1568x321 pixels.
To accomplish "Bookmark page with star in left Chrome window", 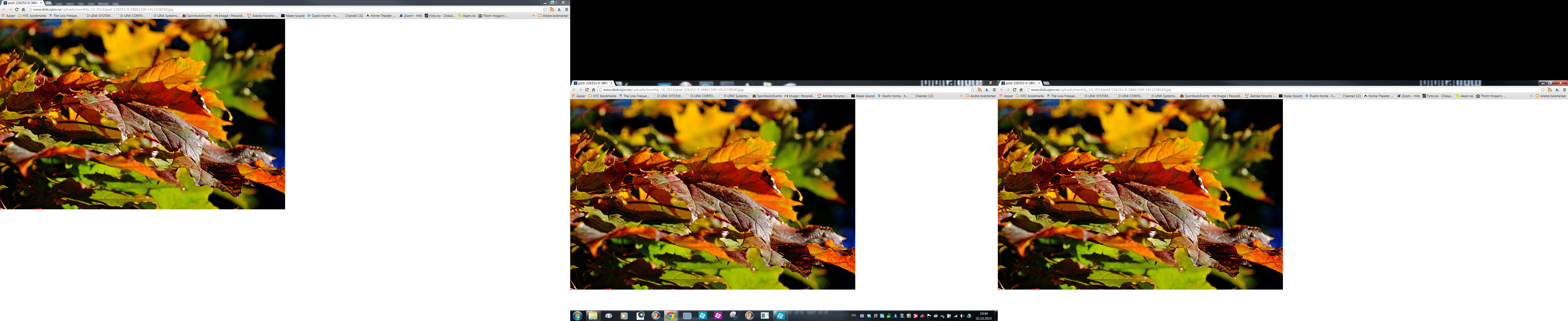I will pyautogui.click(x=545, y=10).
